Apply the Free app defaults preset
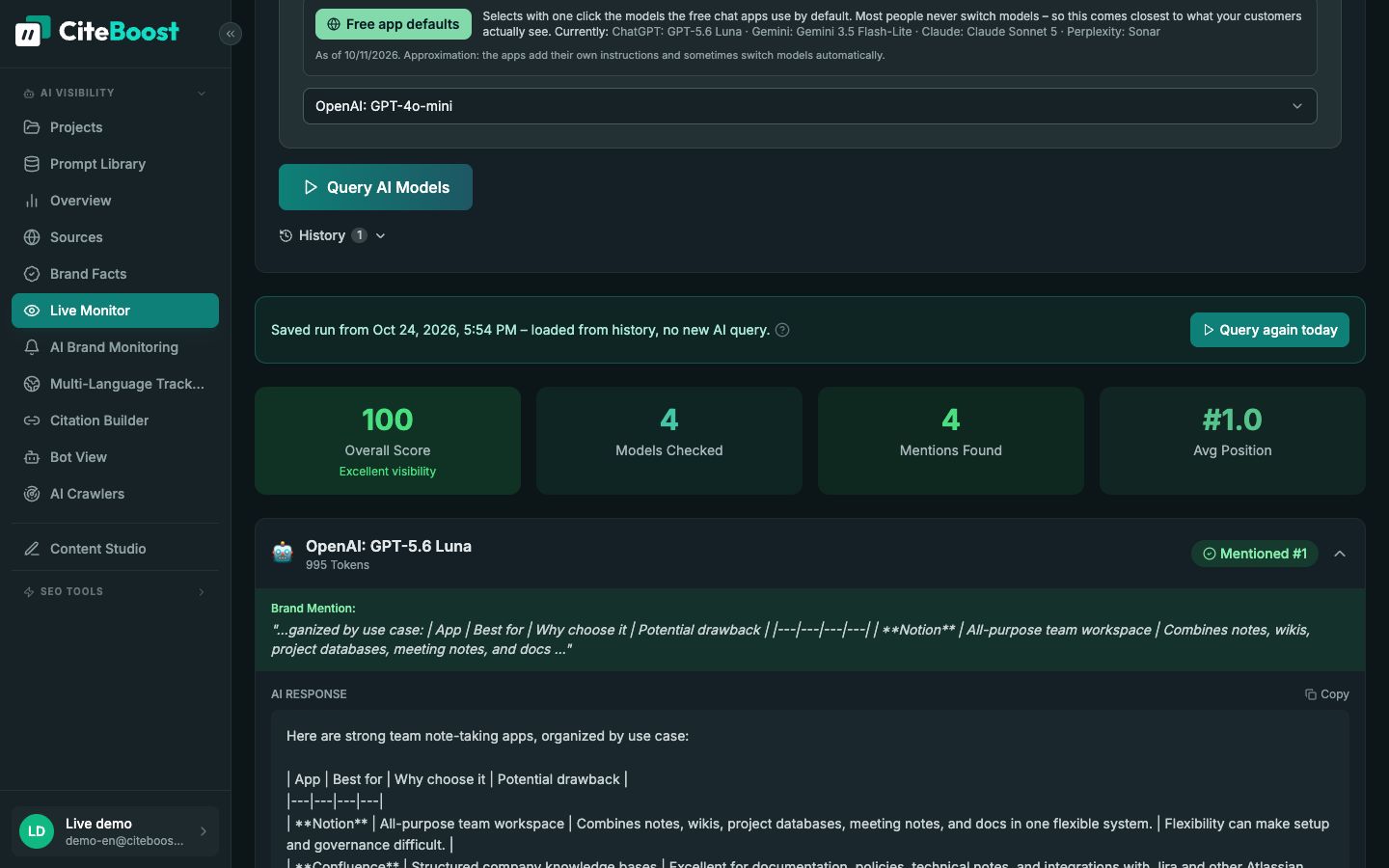The height and width of the screenshot is (868, 1389). (x=394, y=24)
